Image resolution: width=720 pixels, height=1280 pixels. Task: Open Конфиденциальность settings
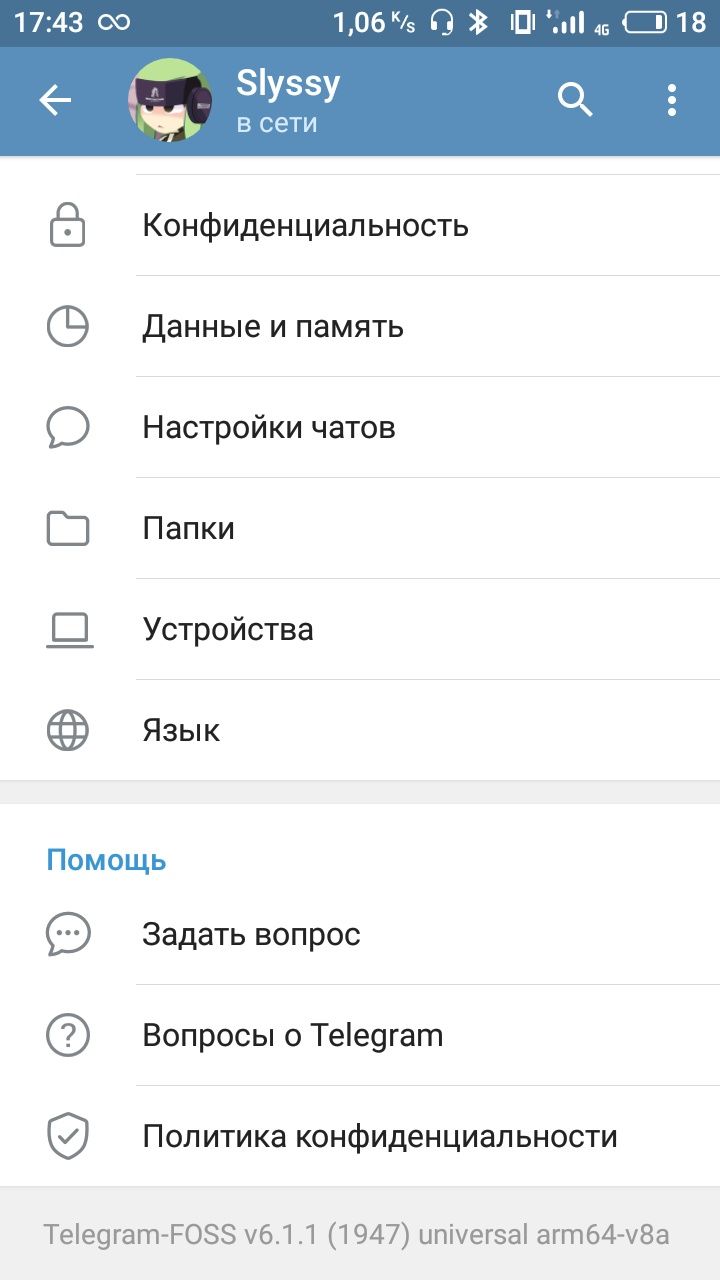(x=305, y=226)
